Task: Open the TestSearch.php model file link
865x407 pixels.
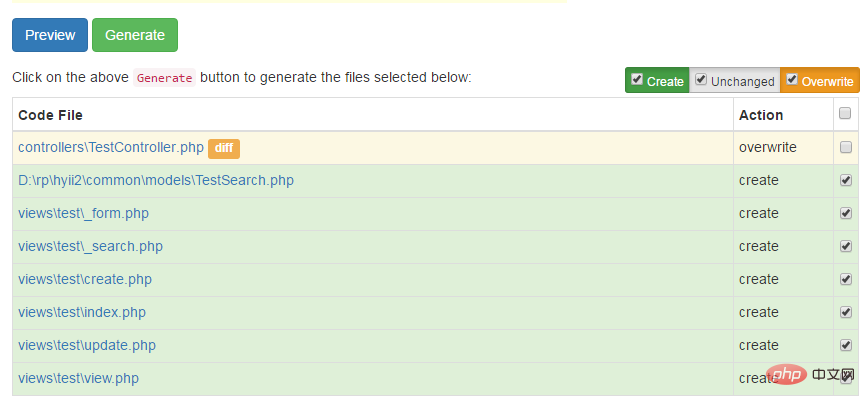Action: (x=155, y=180)
